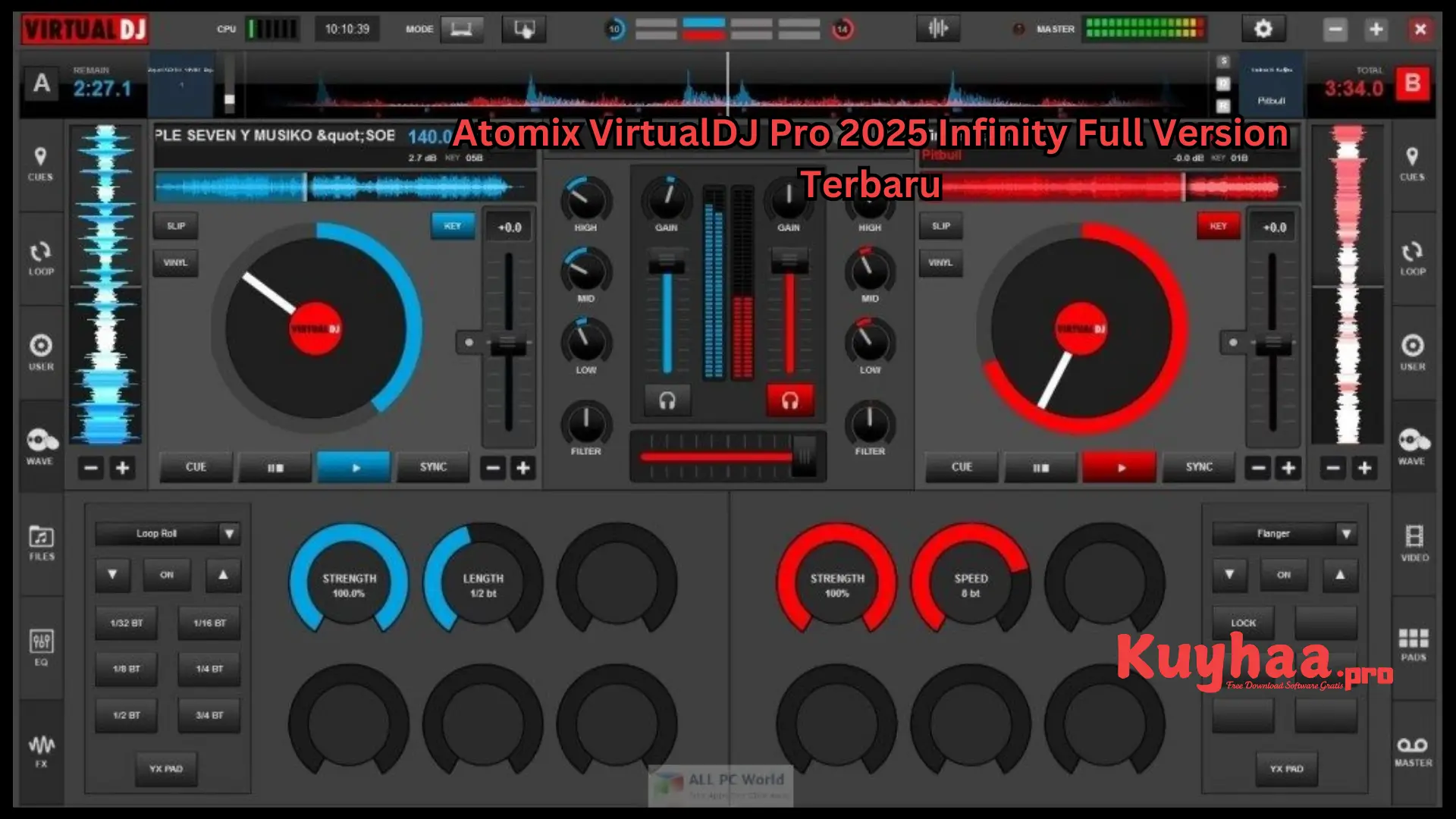This screenshot has height=819, width=1456.
Task: Move the crossfader in the mixer
Action: 804,456
